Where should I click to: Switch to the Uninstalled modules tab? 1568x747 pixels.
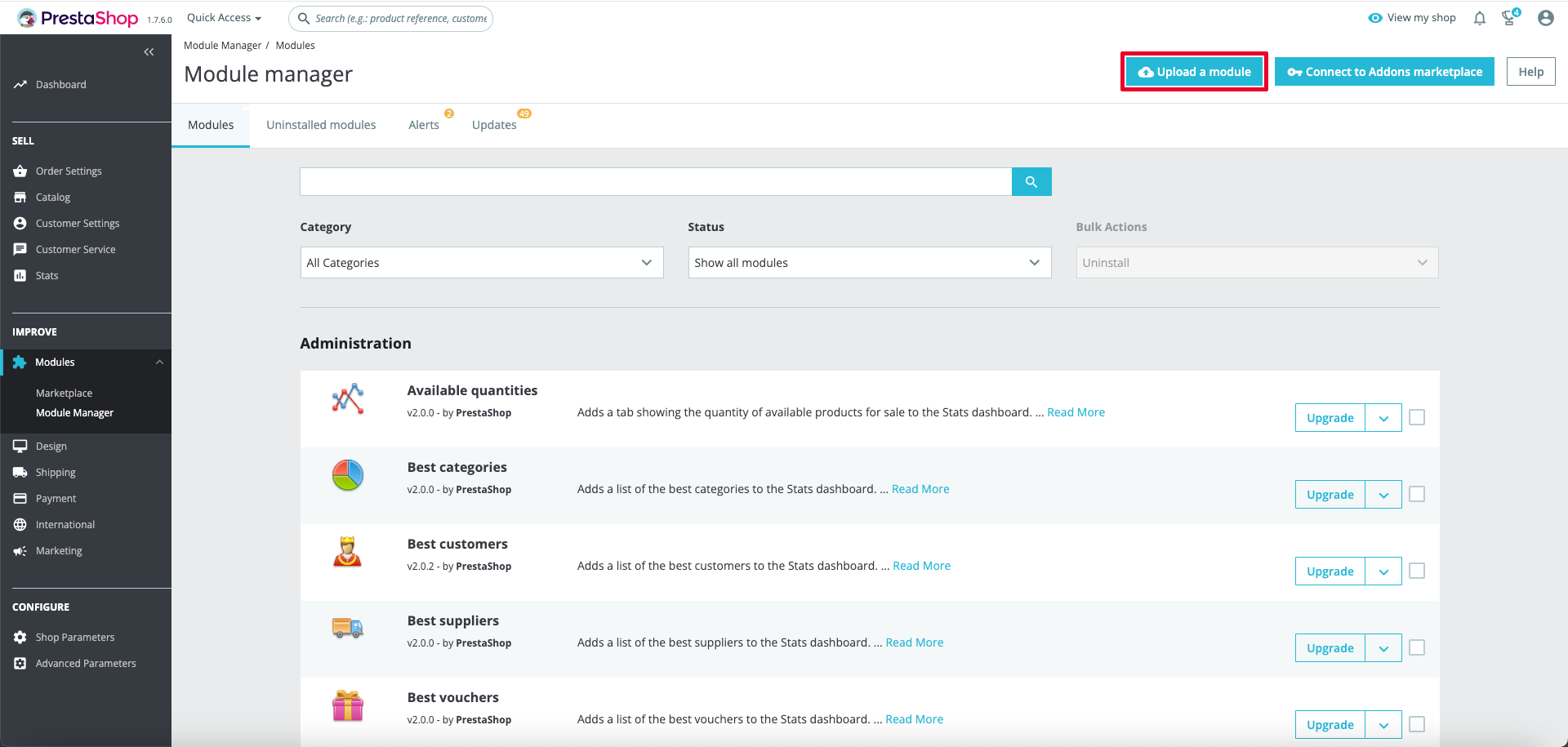pos(321,125)
